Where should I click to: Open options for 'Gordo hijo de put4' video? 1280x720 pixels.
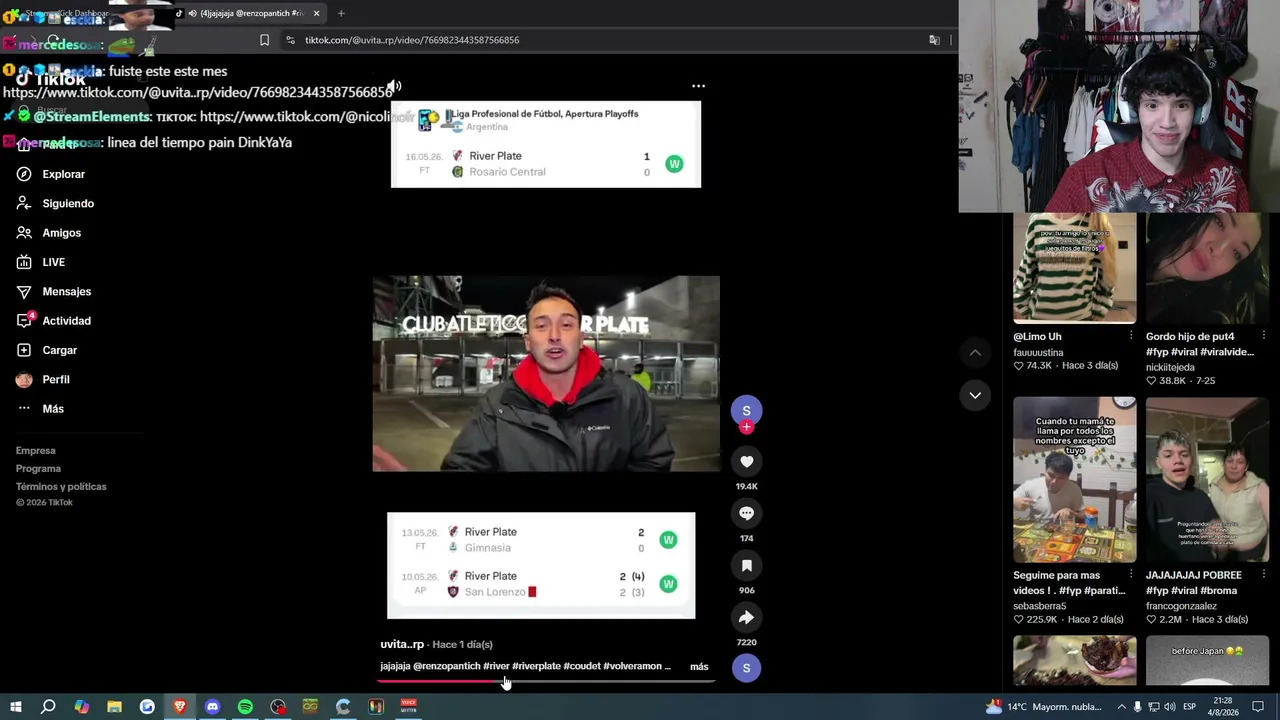tap(1264, 336)
